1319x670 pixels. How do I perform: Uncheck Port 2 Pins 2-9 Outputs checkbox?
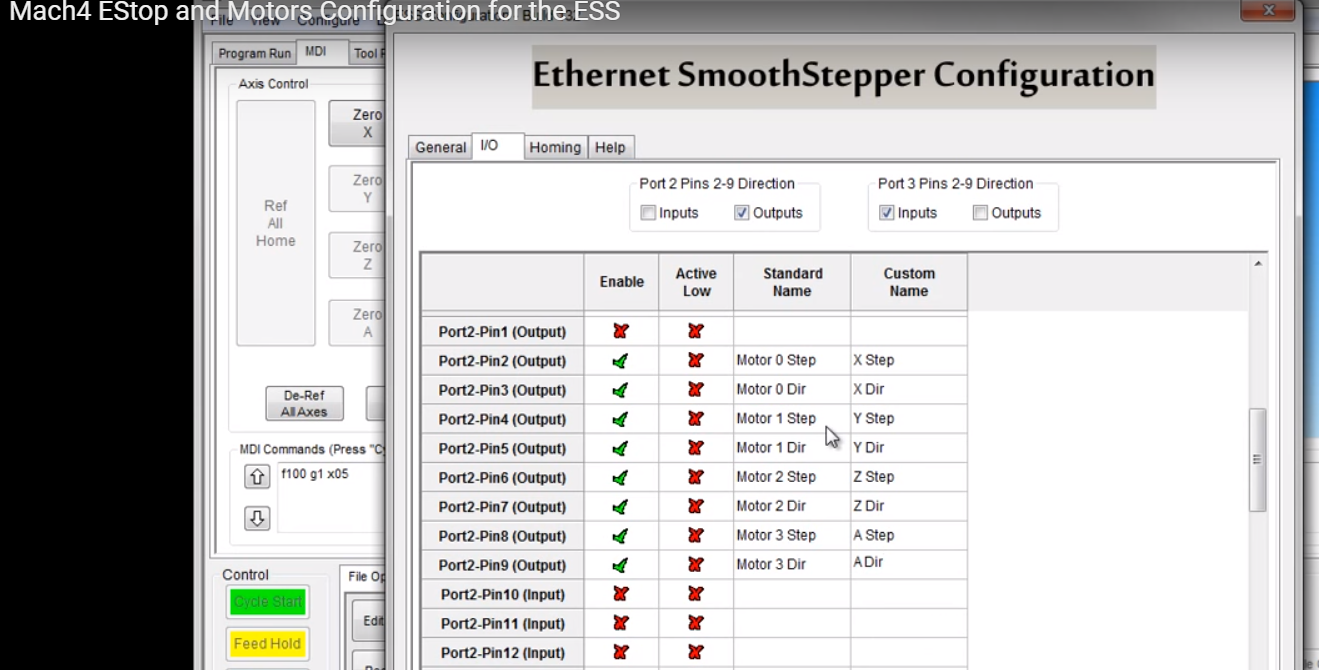[x=742, y=213]
